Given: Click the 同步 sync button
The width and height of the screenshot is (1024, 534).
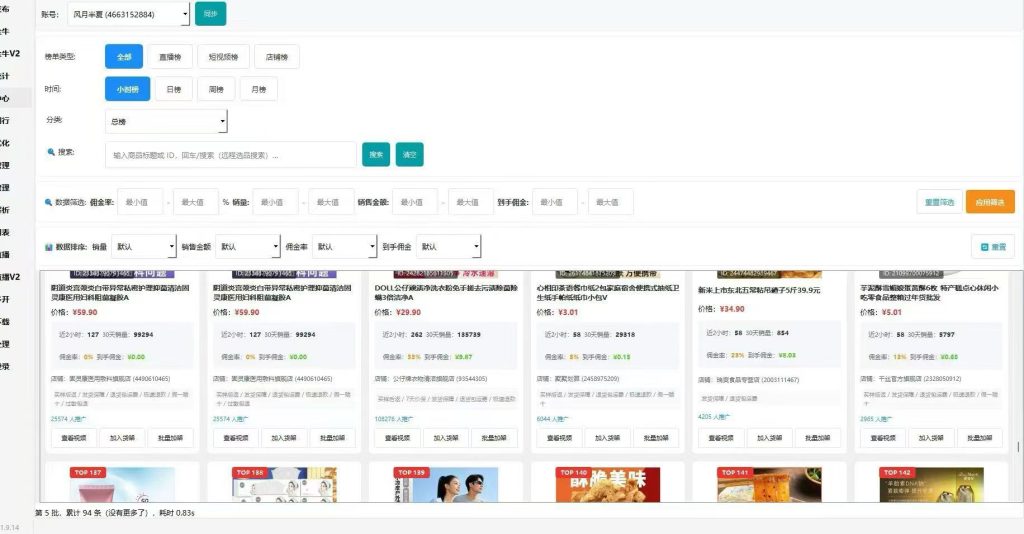Looking at the screenshot, I should pos(210,14).
